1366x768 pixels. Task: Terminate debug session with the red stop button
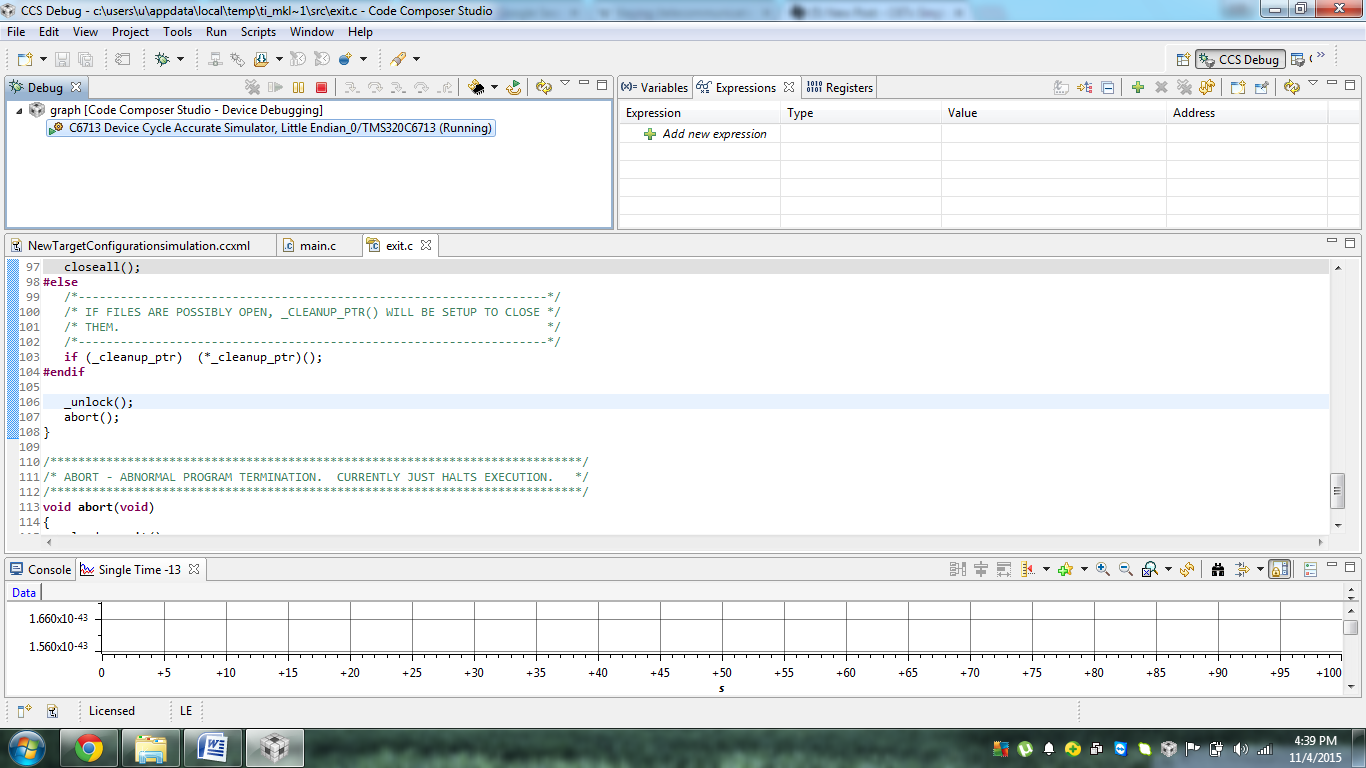pyautogui.click(x=321, y=88)
